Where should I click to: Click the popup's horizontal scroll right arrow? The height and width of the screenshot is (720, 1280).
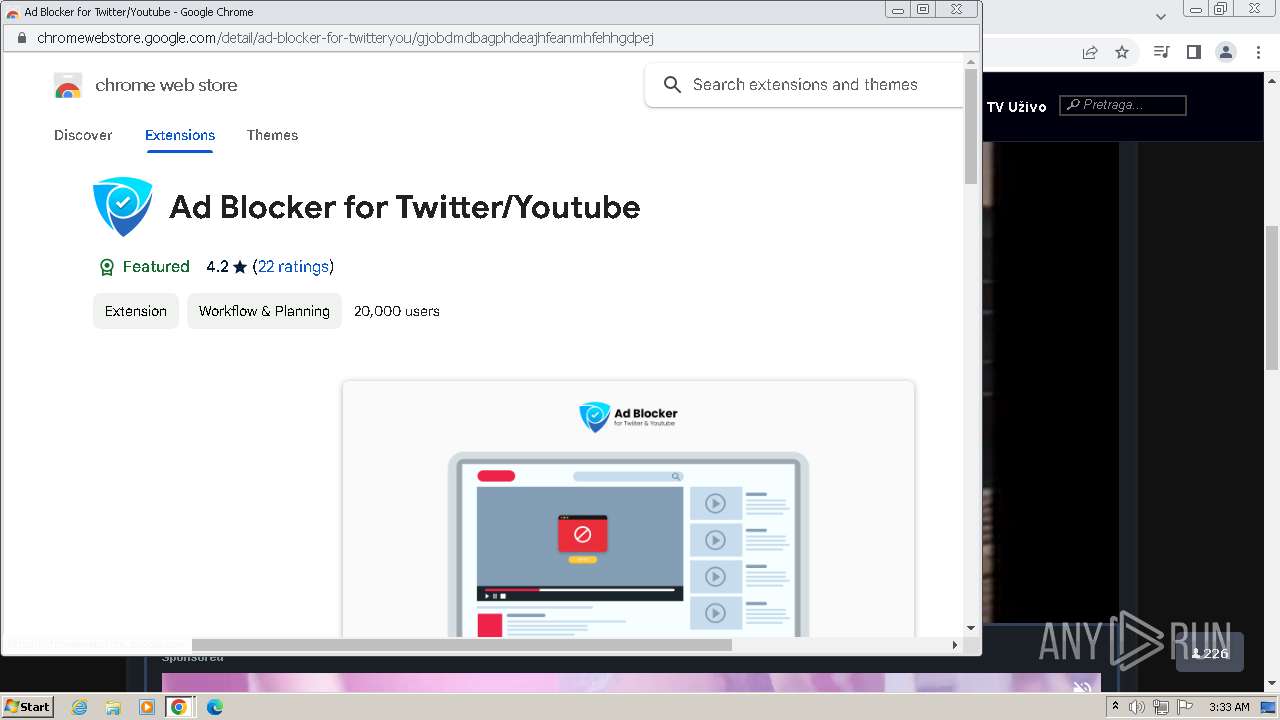click(955, 645)
